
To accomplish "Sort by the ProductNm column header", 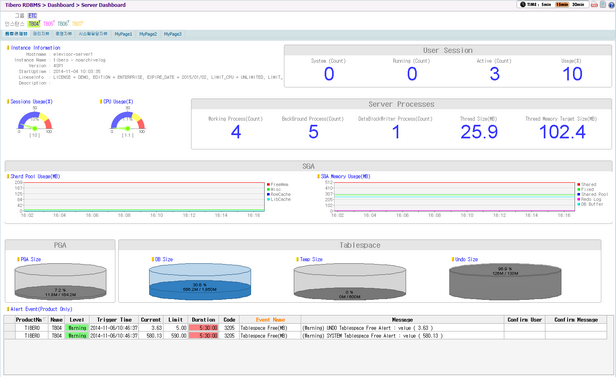I will coord(31,320).
